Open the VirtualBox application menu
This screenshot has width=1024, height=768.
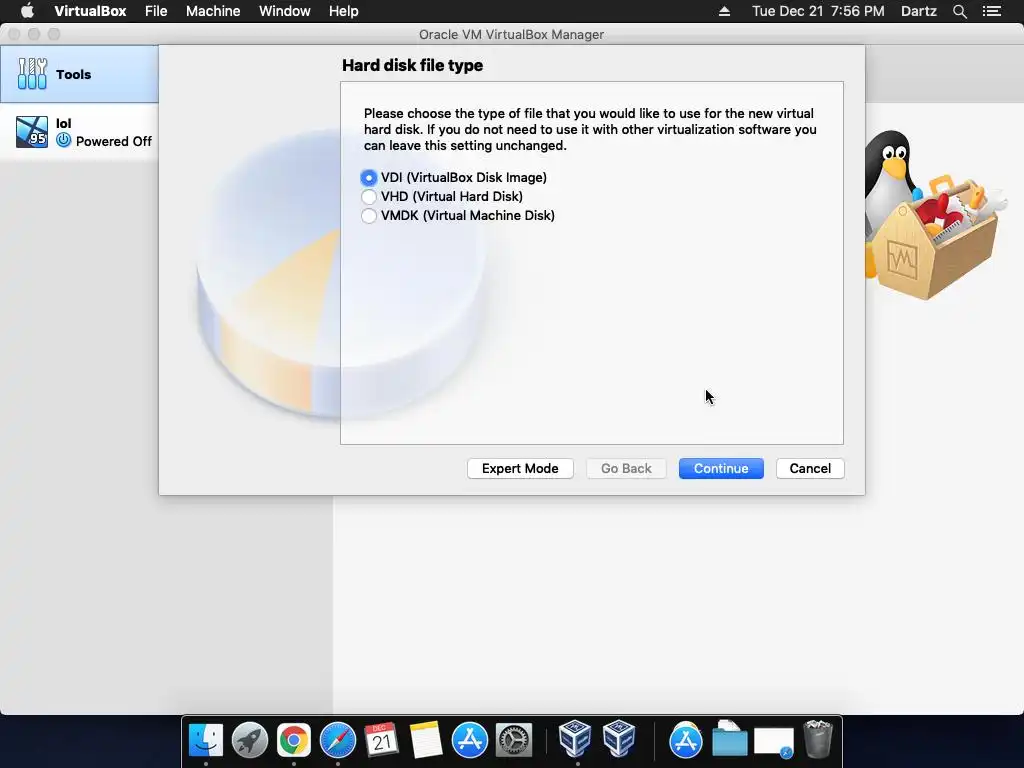pos(90,11)
